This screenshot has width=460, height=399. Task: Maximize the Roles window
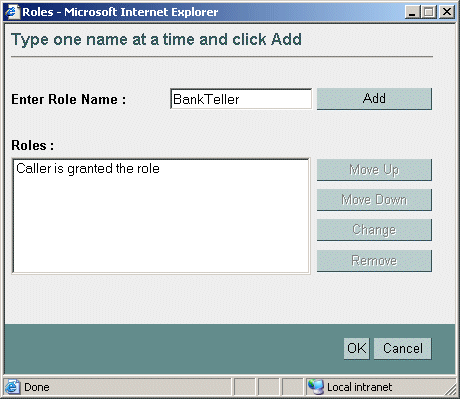tap(429, 12)
